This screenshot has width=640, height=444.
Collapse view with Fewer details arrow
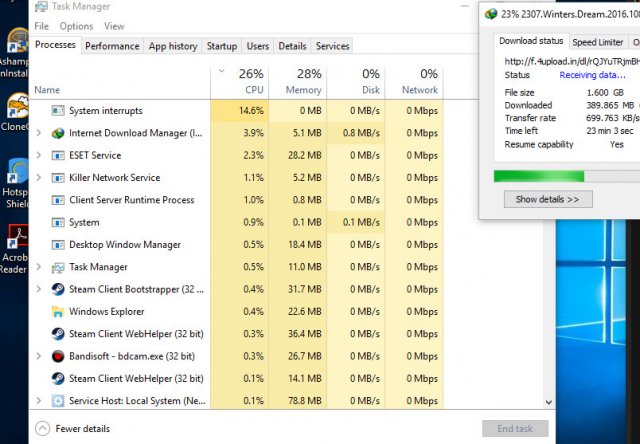coord(42,428)
